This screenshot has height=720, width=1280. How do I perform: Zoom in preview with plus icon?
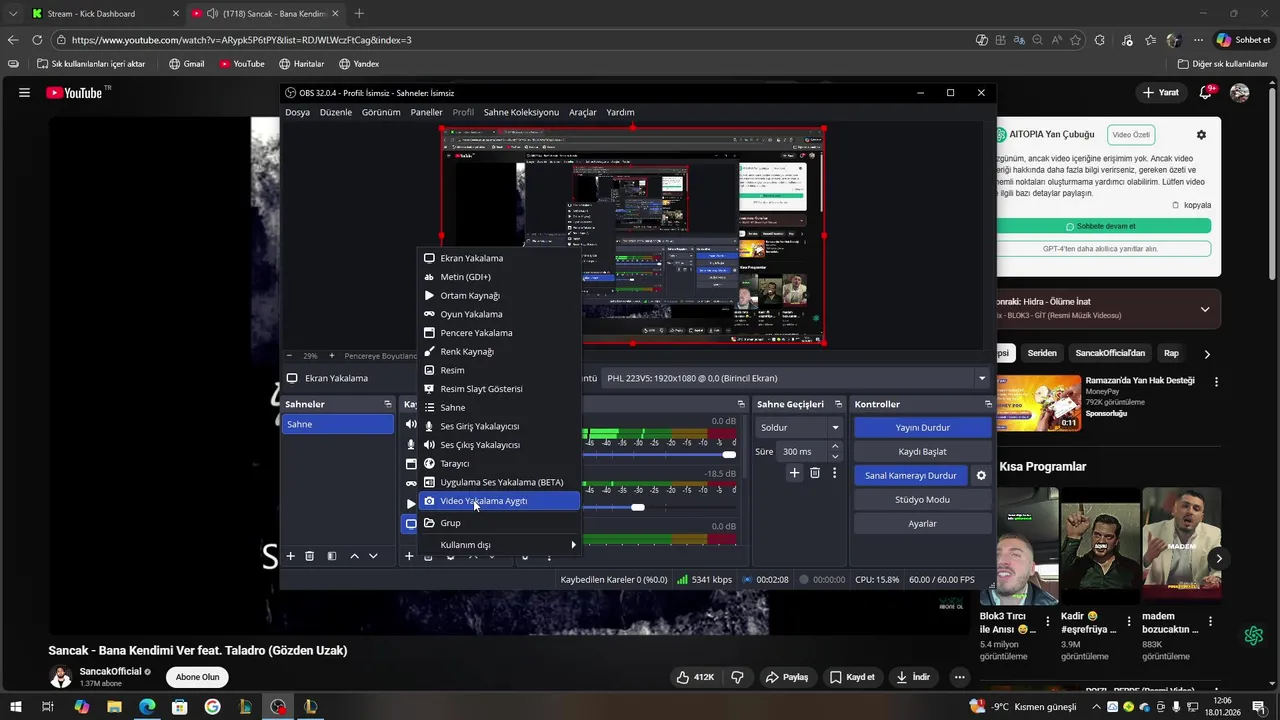(x=331, y=356)
